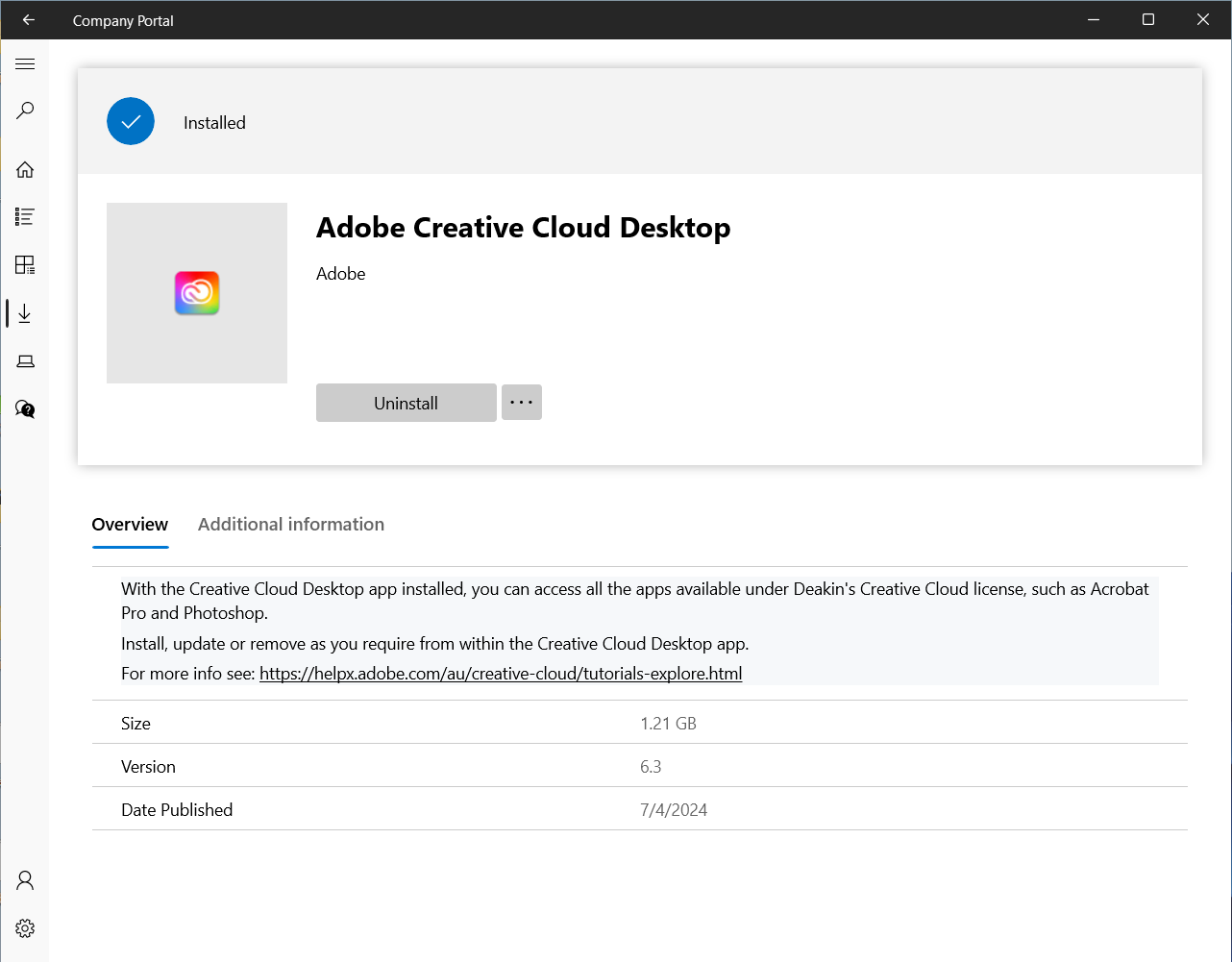Open the hamburger navigation menu
The height and width of the screenshot is (962, 1232).
25,64
